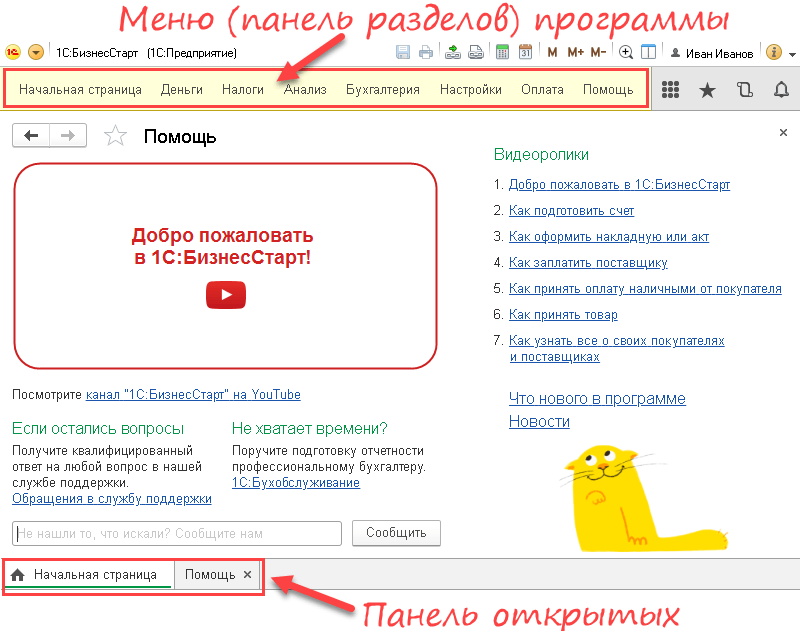Open video link Как подготовить счет
800x632 pixels.
tap(571, 211)
